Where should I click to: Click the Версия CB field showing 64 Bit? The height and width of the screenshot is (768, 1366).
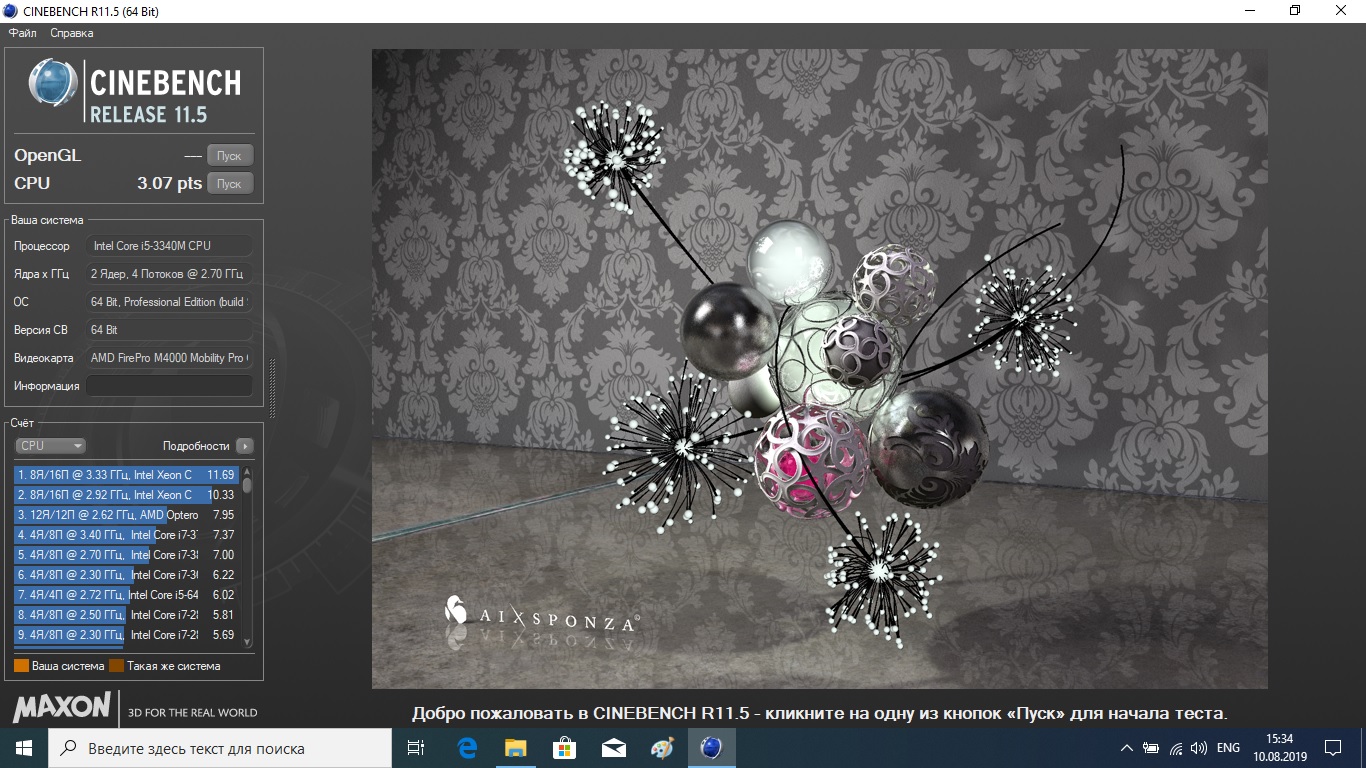click(x=169, y=330)
